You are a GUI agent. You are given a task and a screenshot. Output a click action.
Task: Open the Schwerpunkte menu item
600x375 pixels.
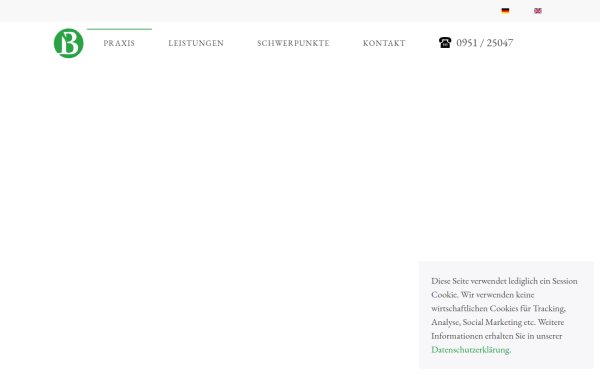[x=293, y=43]
